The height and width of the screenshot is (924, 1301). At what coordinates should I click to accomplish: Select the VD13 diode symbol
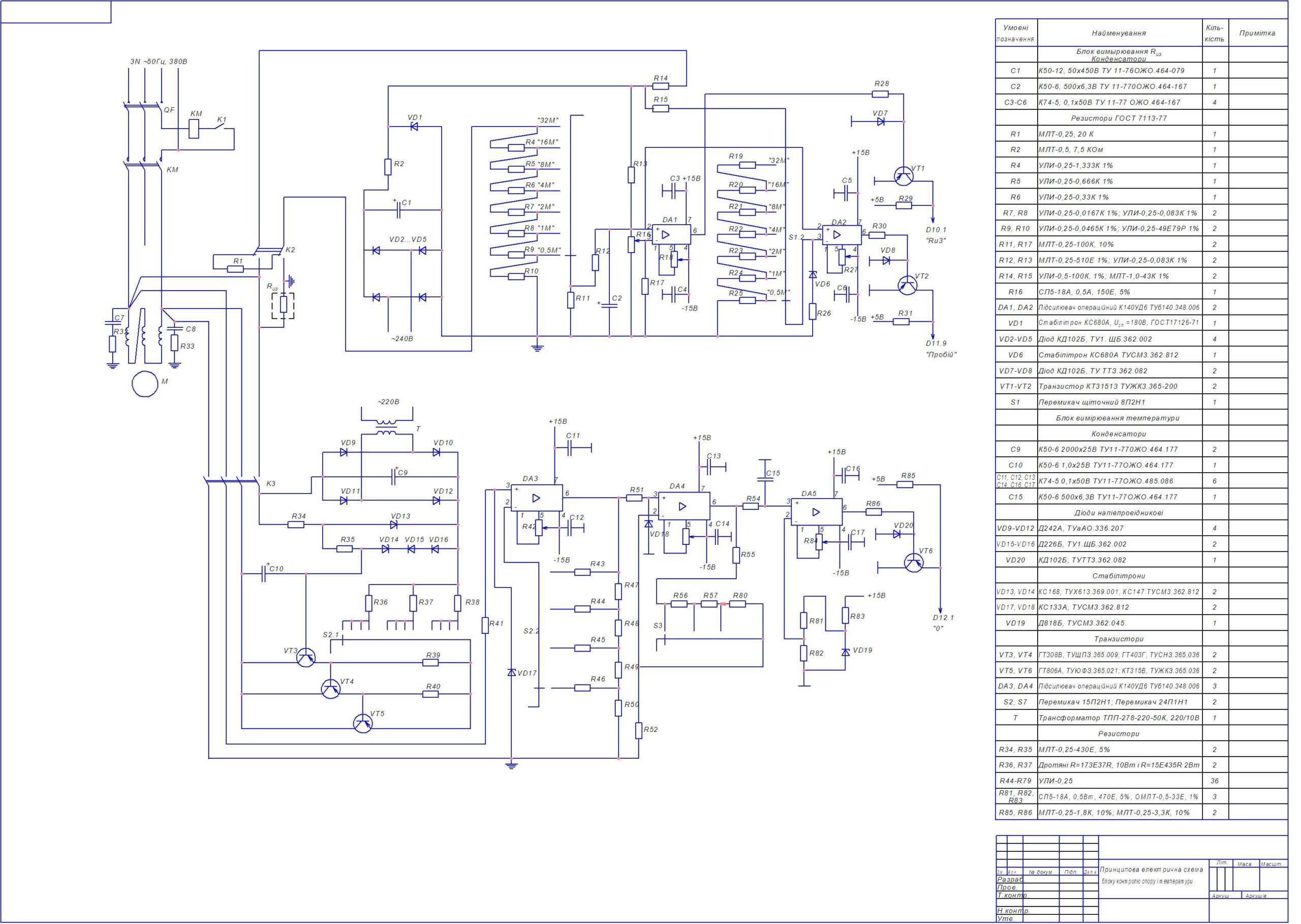(394, 525)
